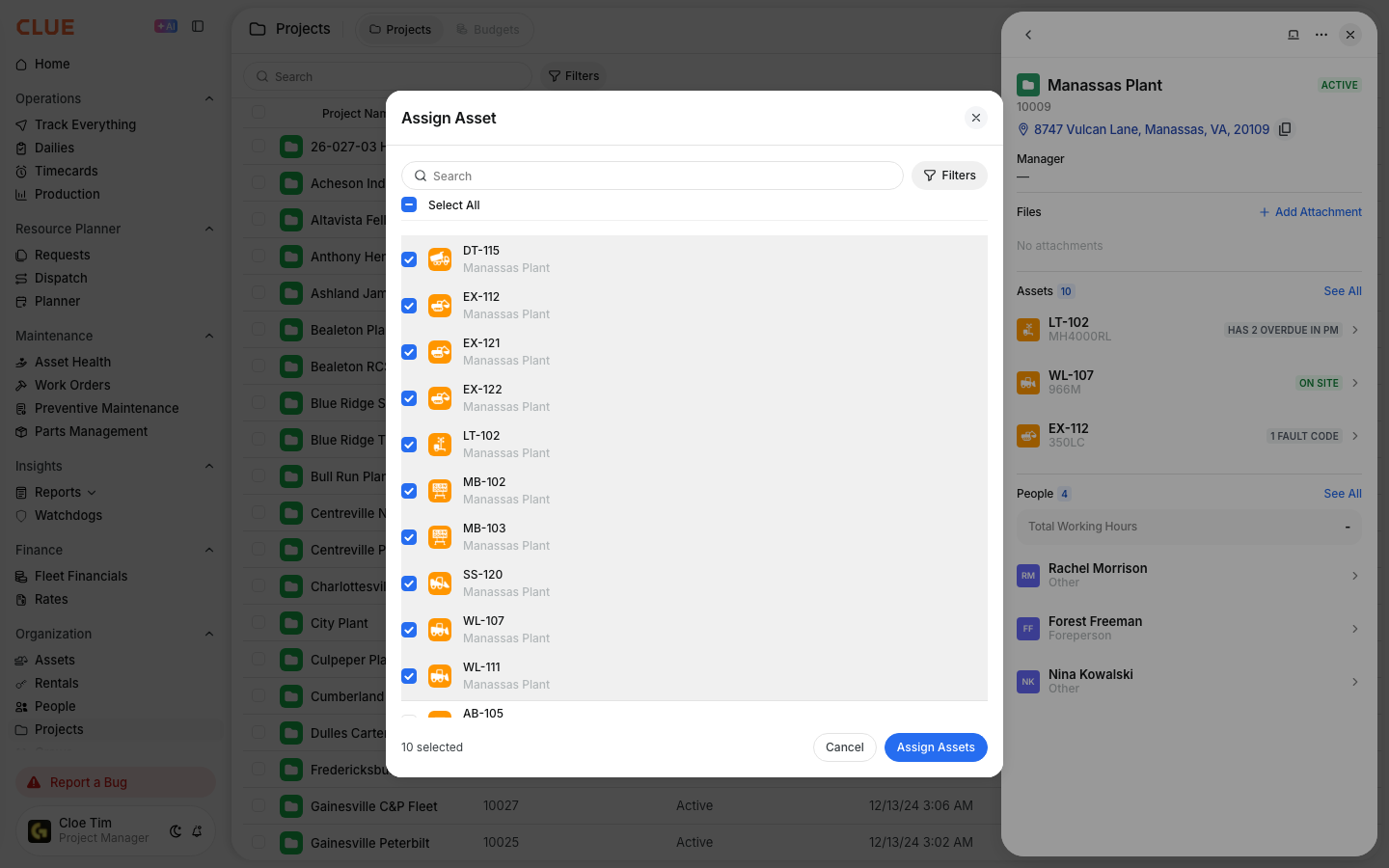
Task: Click the LT-102 icon in the asset list
Action: (440, 445)
